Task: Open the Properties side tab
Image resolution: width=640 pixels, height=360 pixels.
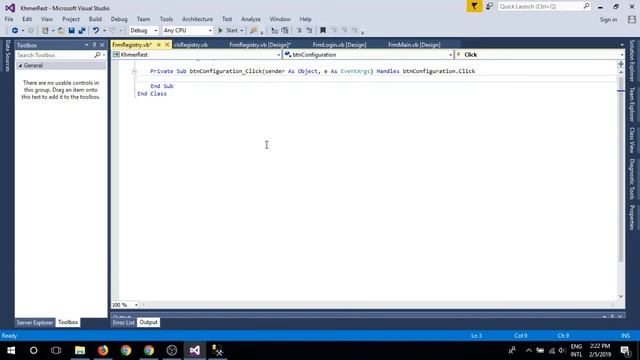Action: (x=632, y=218)
